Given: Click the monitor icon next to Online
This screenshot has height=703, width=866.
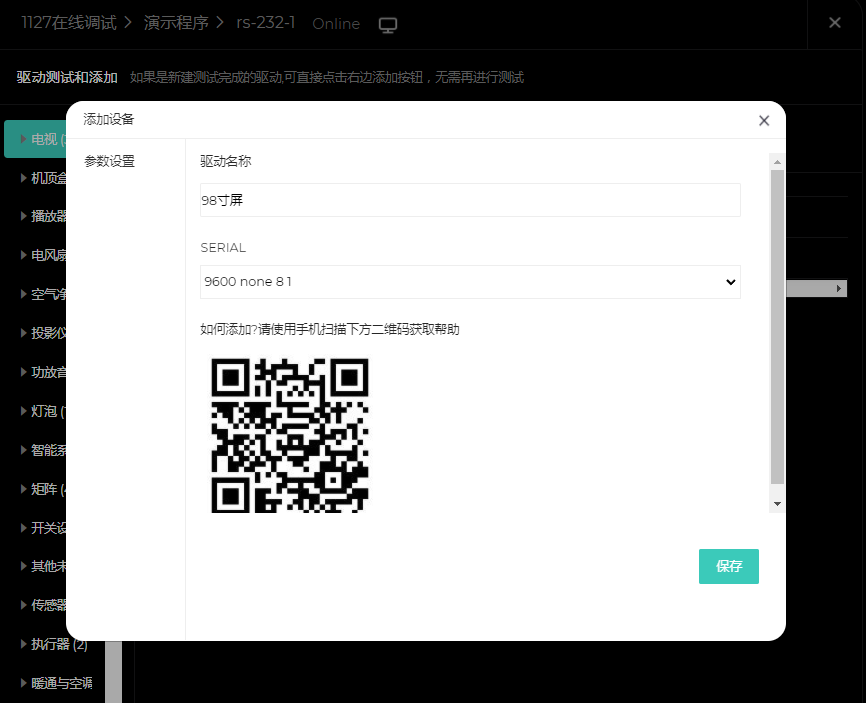Looking at the screenshot, I should coord(388,25).
